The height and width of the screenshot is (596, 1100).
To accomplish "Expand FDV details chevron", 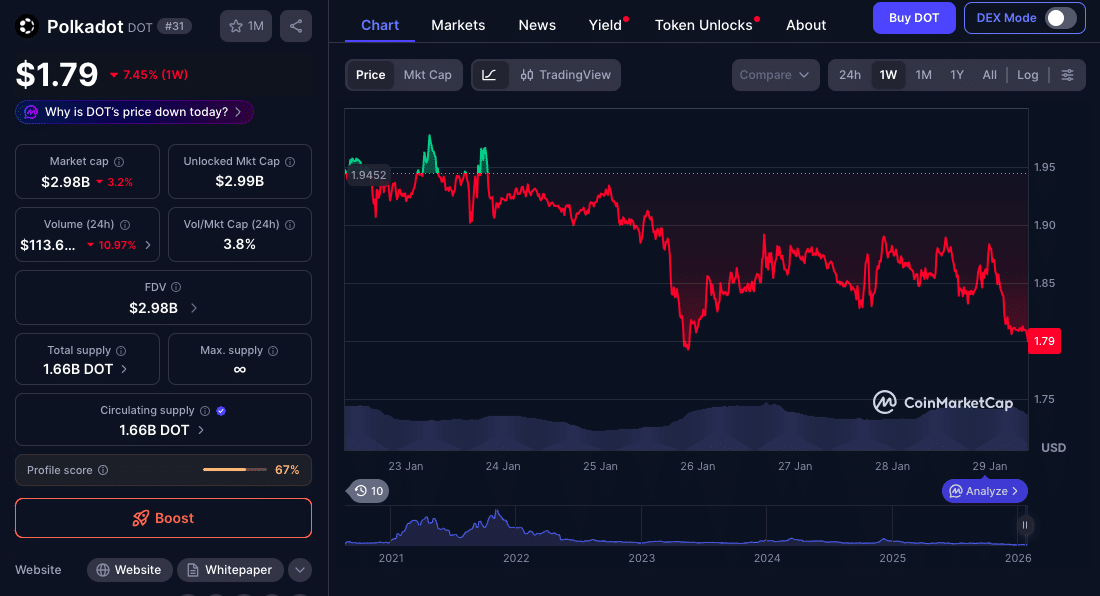I will pyautogui.click(x=194, y=308).
